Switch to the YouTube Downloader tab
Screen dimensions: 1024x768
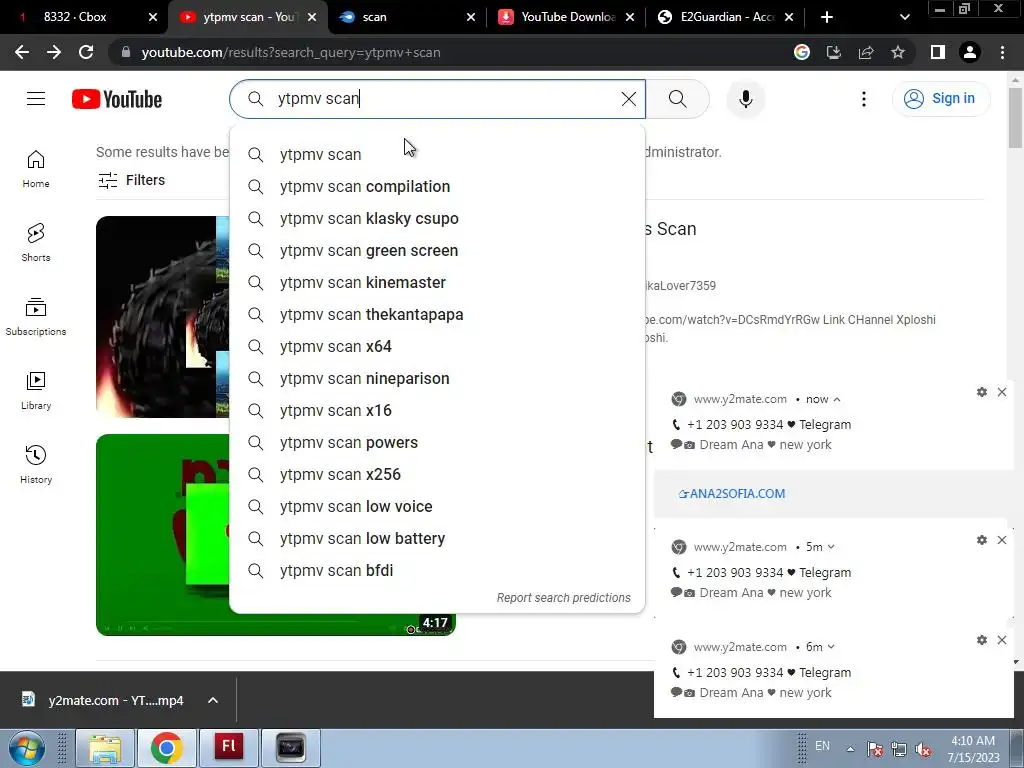pos(566,17)
